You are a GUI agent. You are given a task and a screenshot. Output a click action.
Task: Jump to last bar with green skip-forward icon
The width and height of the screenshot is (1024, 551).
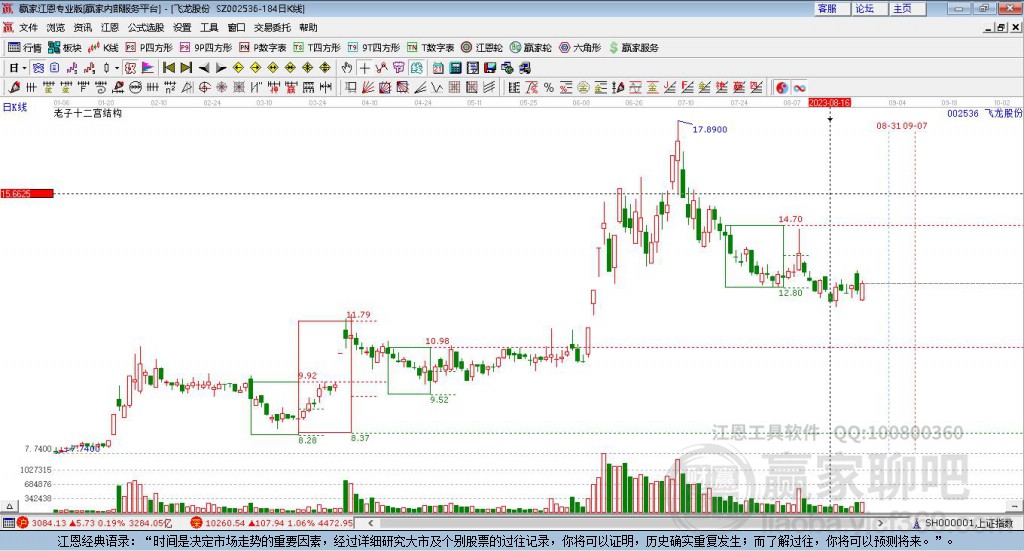click(186, 68)
